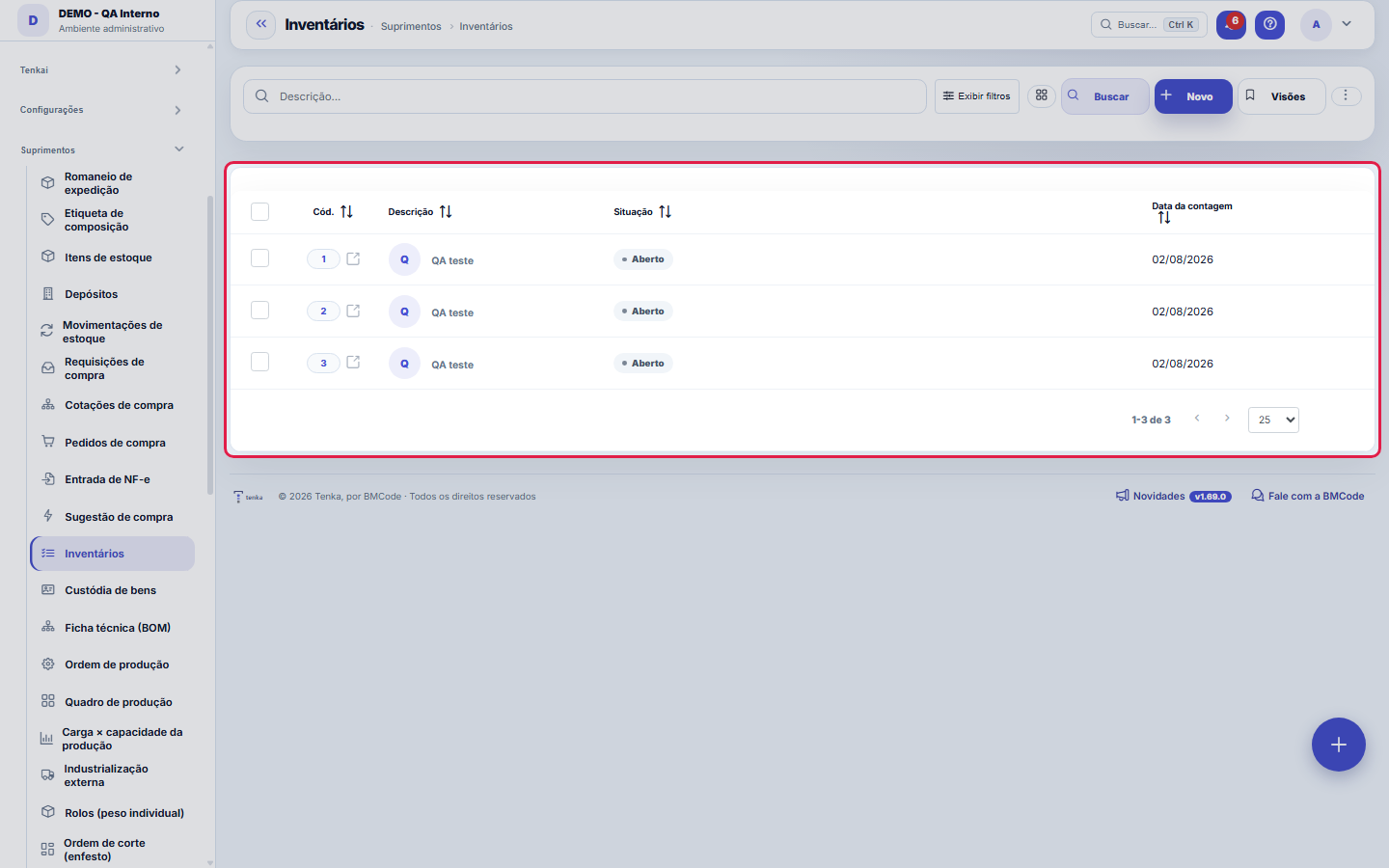Viewport: 1389px width, 868px height.
Task: Go to Ordem de produção in sidebar
Action: pos(112,665)
